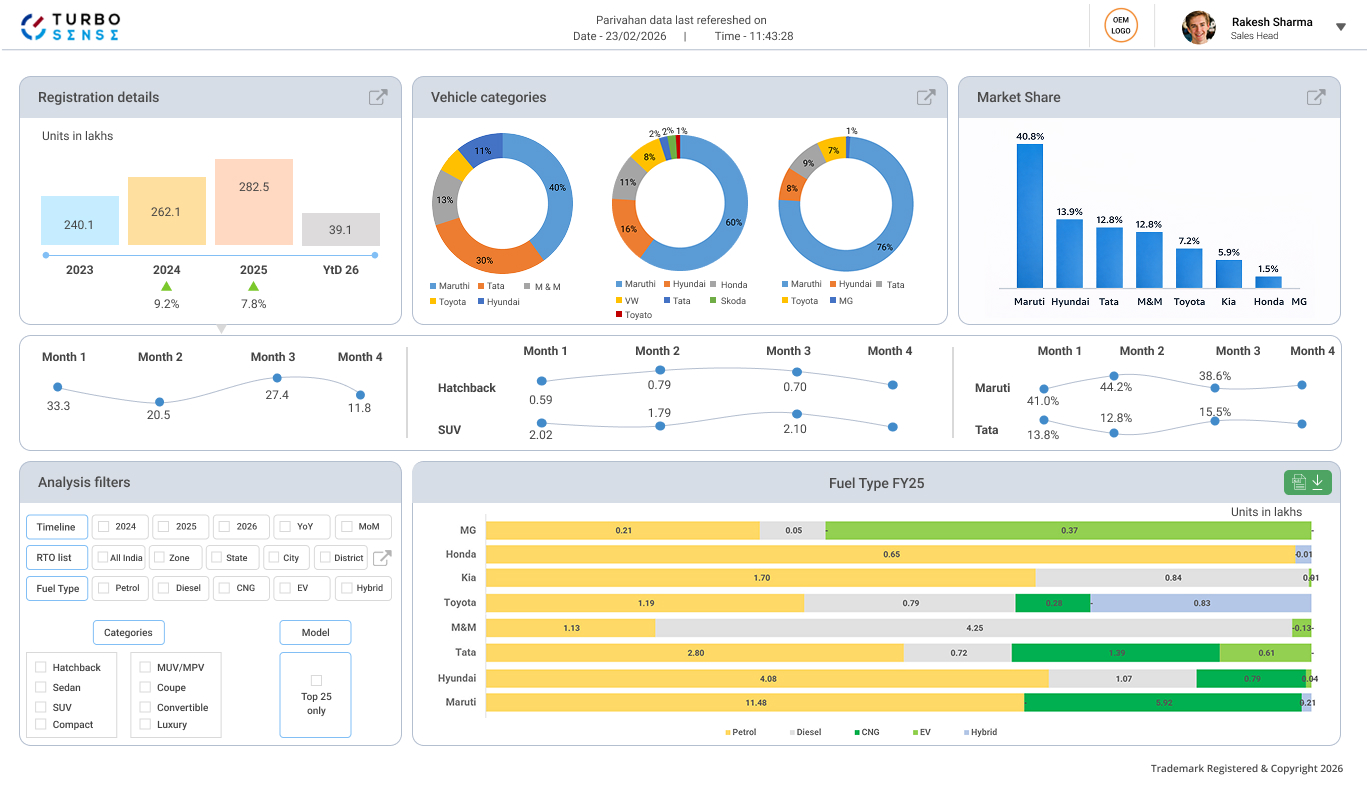Click the Month 3 point on registration trend
1367x800 pixels.
(277, 378)
